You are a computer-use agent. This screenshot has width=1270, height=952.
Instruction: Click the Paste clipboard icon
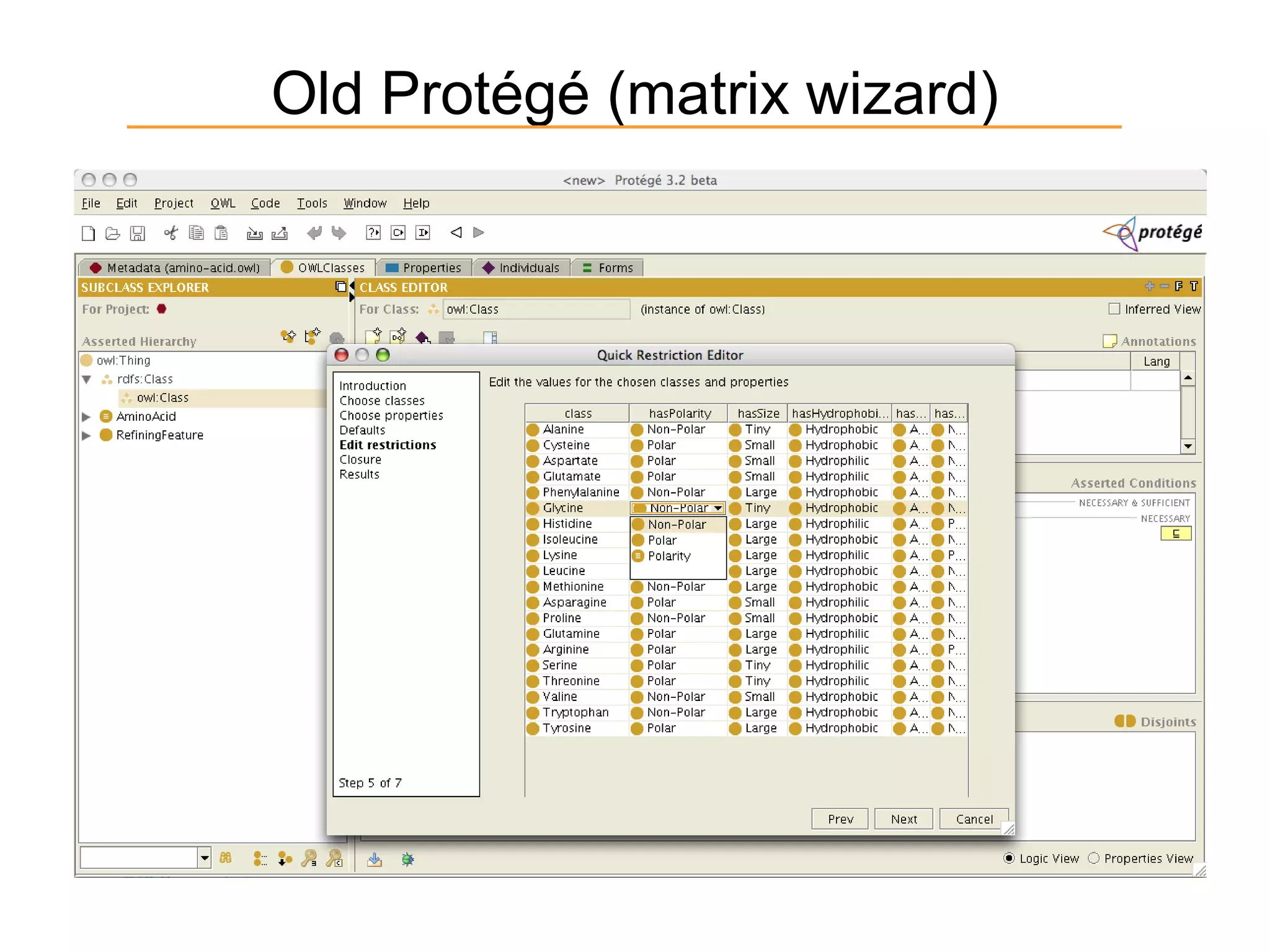pos(221,232)
